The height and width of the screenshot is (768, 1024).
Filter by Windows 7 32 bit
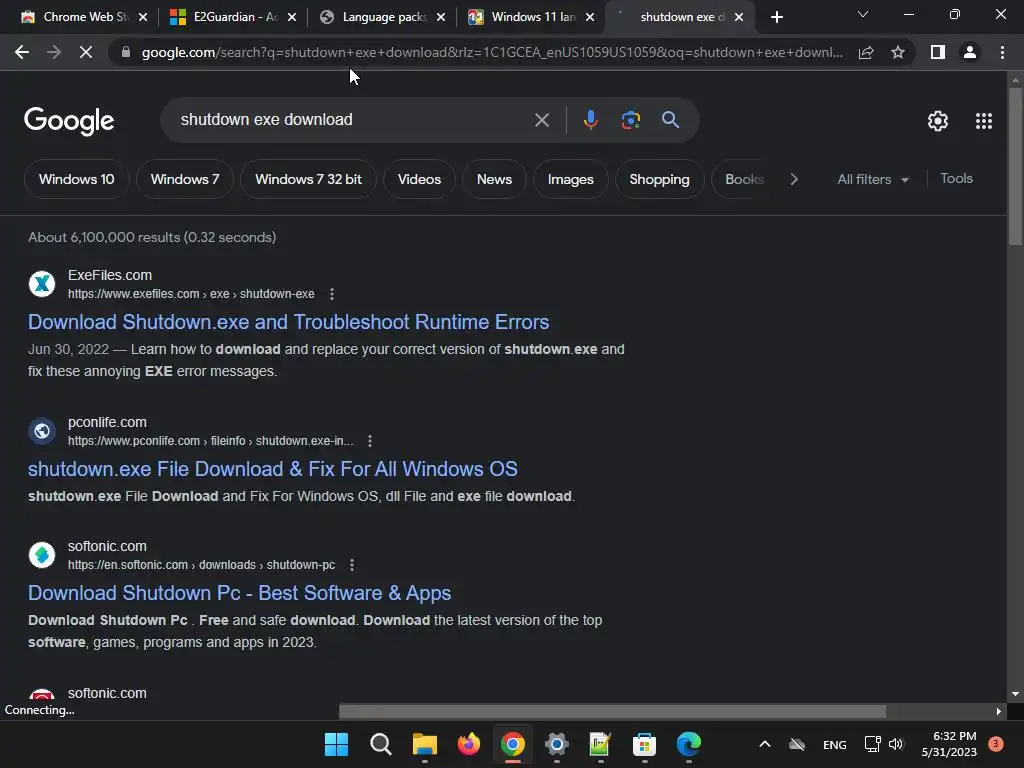[308, 180]
